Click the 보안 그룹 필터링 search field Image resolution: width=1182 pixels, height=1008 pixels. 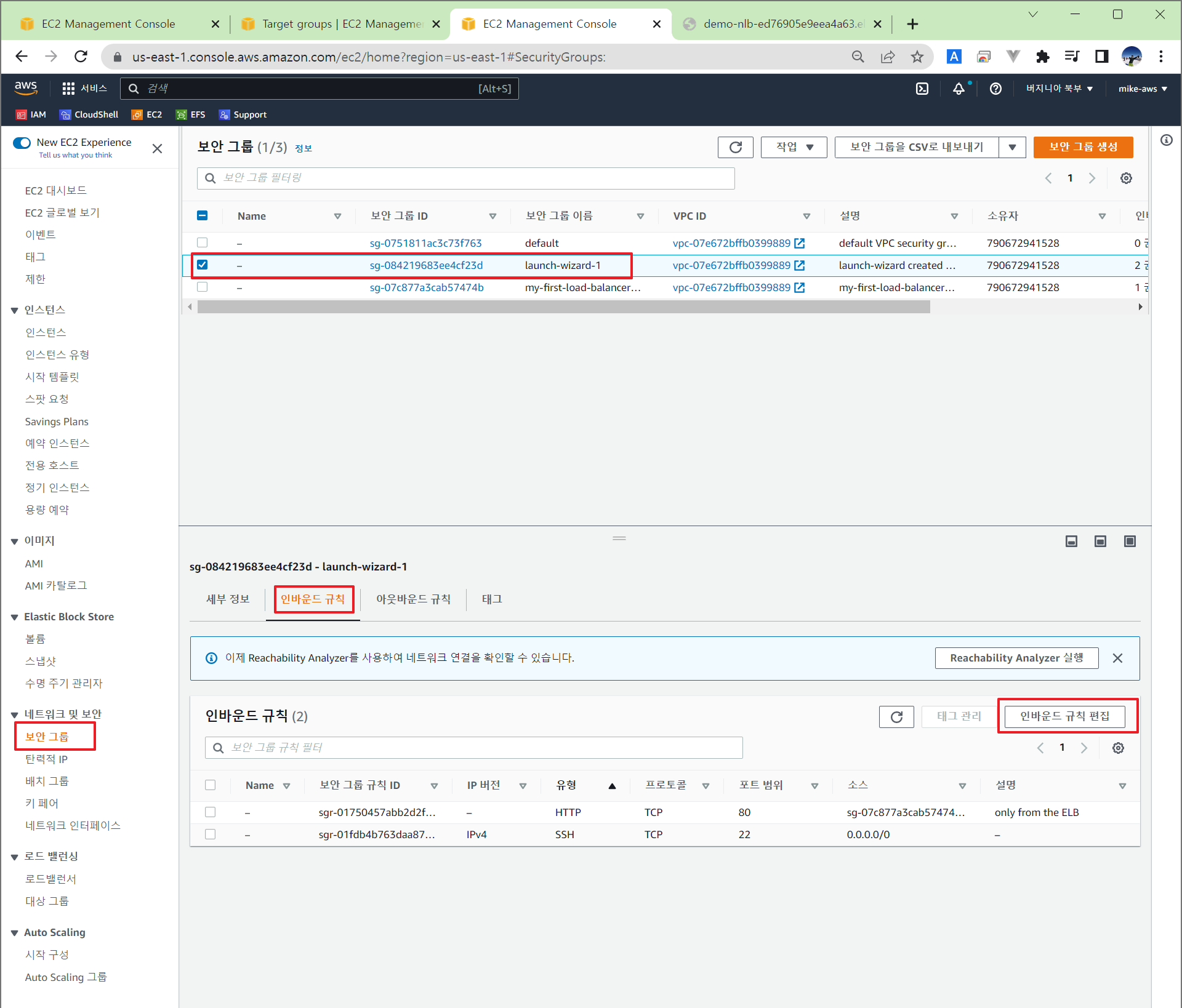point(466,178)
